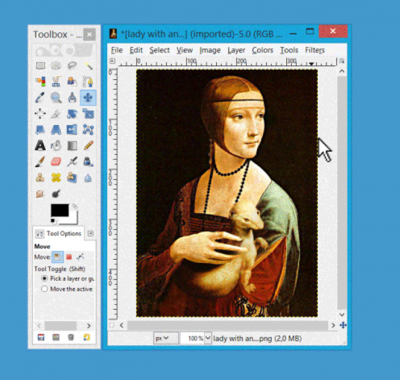Click the Reset to default values button

tap(87, 337)
